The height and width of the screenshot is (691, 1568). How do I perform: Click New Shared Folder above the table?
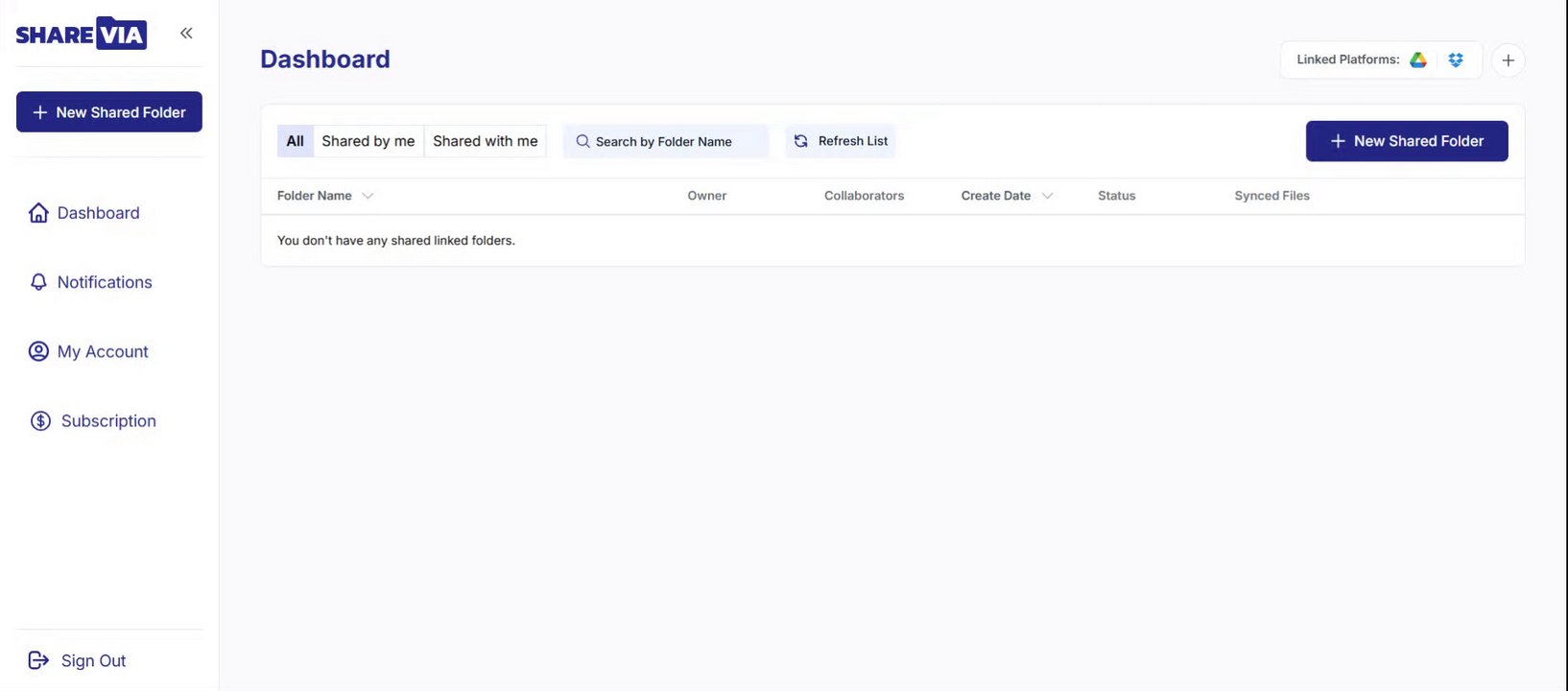(1406, 141)
